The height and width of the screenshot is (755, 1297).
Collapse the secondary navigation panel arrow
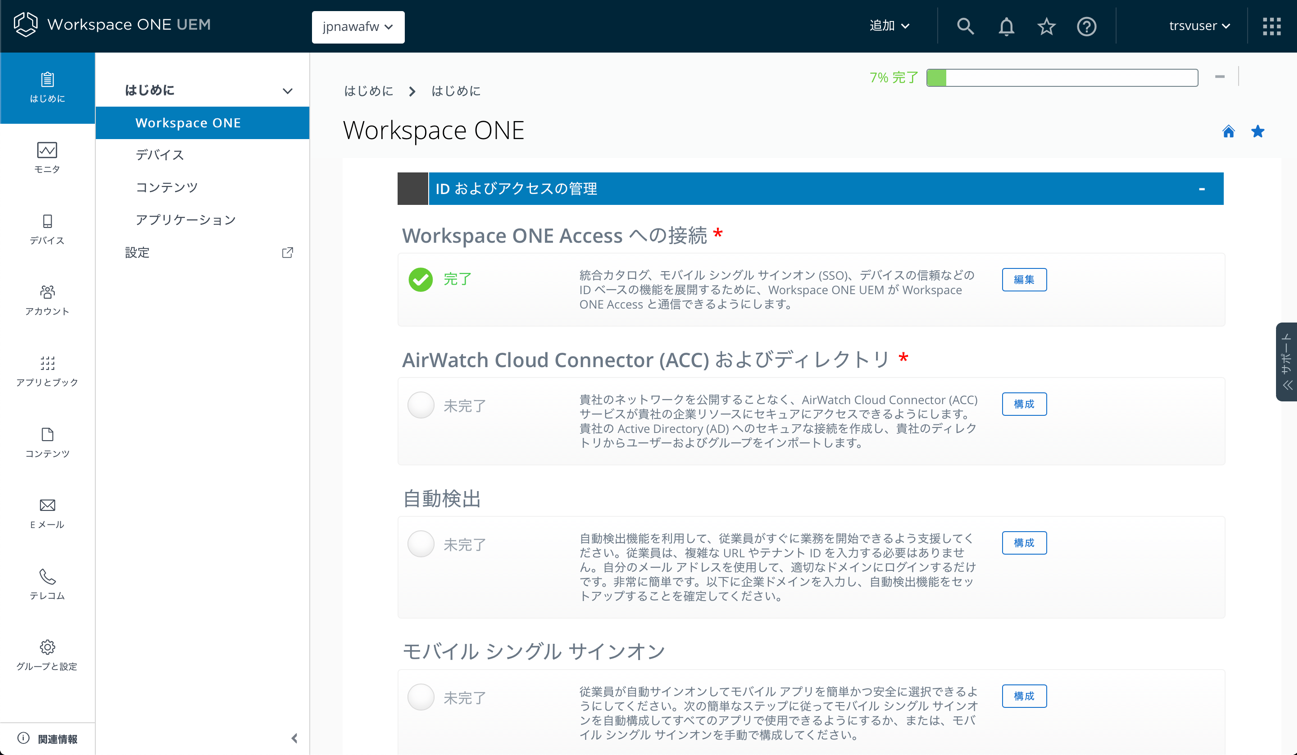point(294,739)
